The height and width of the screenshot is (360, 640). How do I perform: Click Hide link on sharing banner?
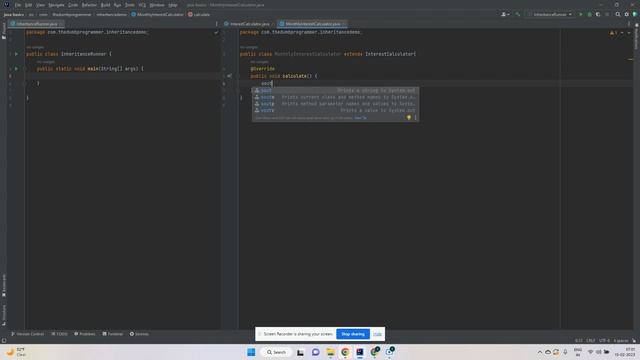point(378,334)
